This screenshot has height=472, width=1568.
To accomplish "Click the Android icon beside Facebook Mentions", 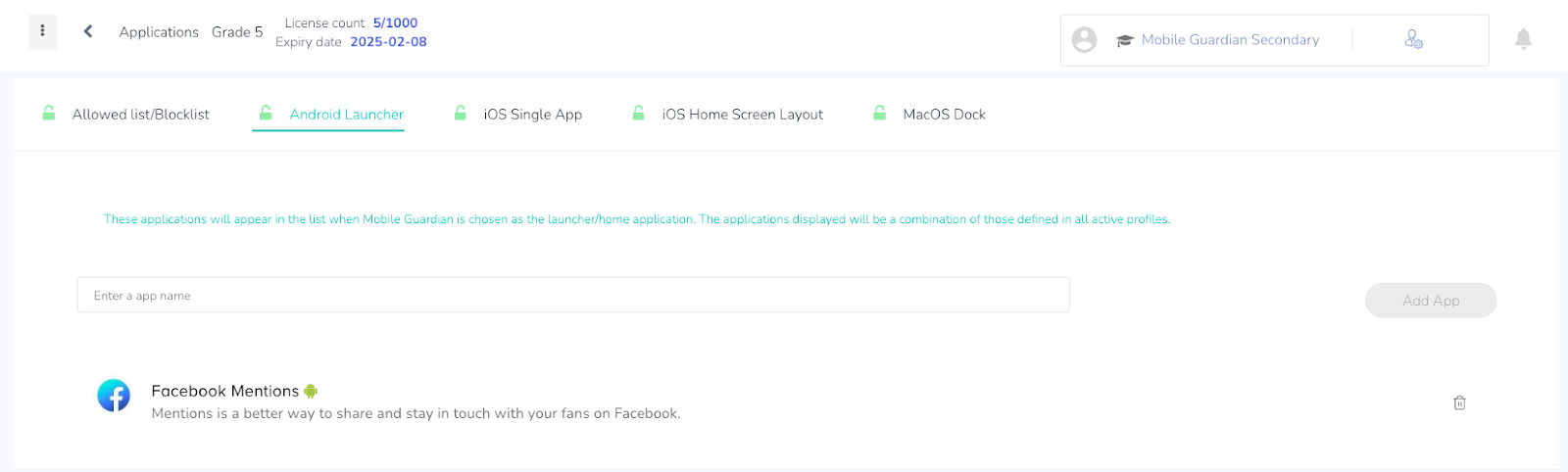I will [311, 391].
